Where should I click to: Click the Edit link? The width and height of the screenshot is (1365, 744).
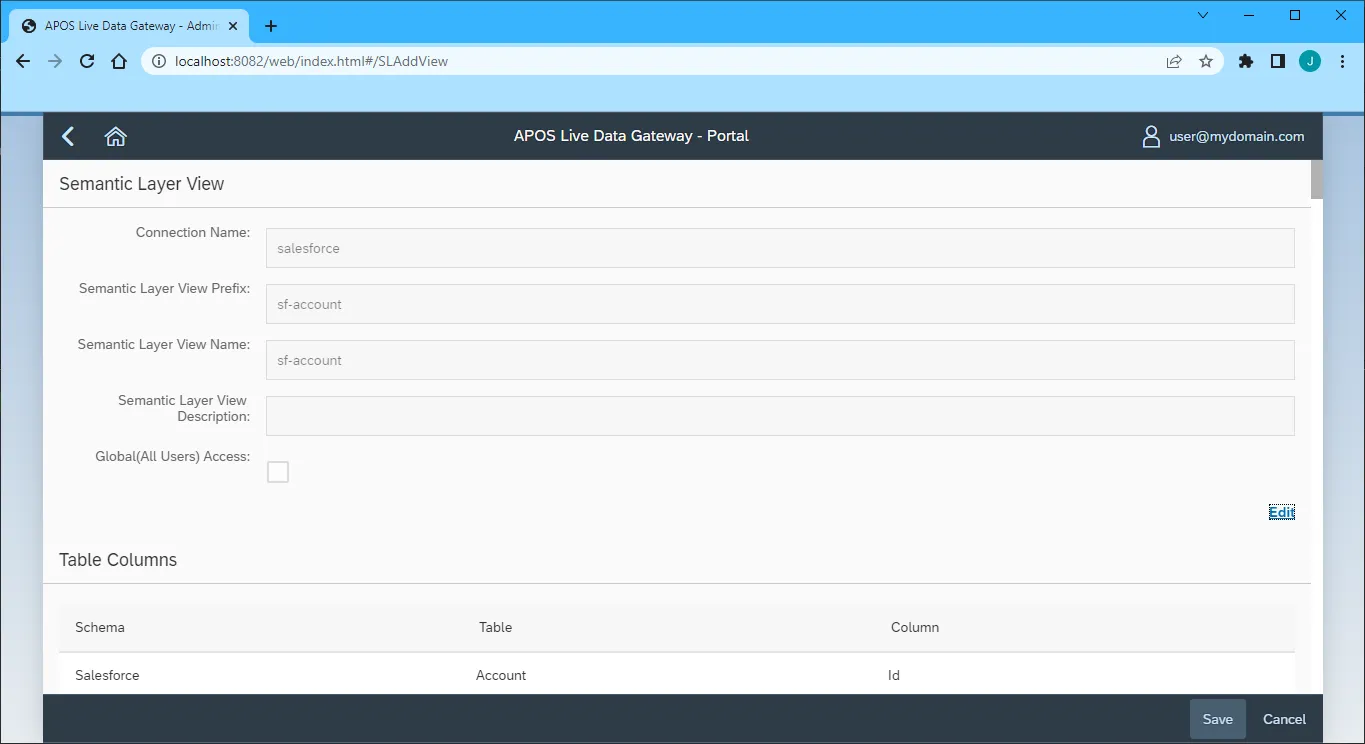click(1281, 513)
